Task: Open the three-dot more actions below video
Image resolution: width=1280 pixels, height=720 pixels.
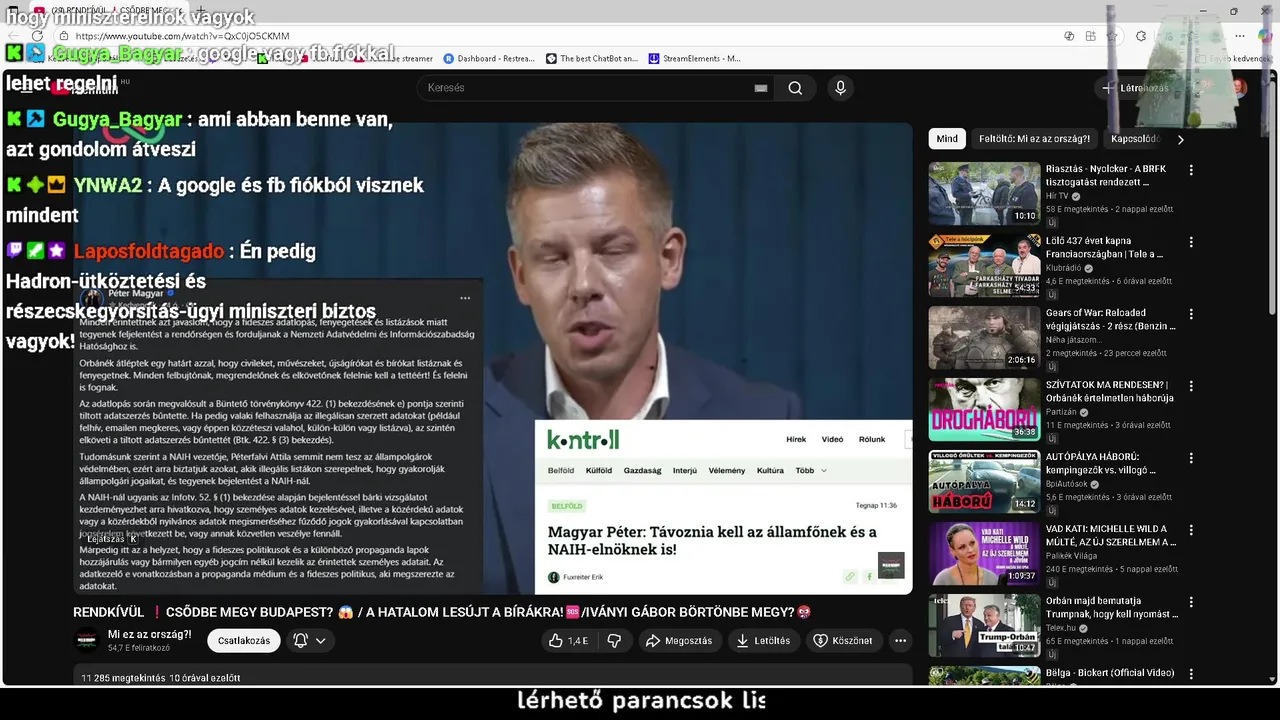Action: tap(900, 641)
